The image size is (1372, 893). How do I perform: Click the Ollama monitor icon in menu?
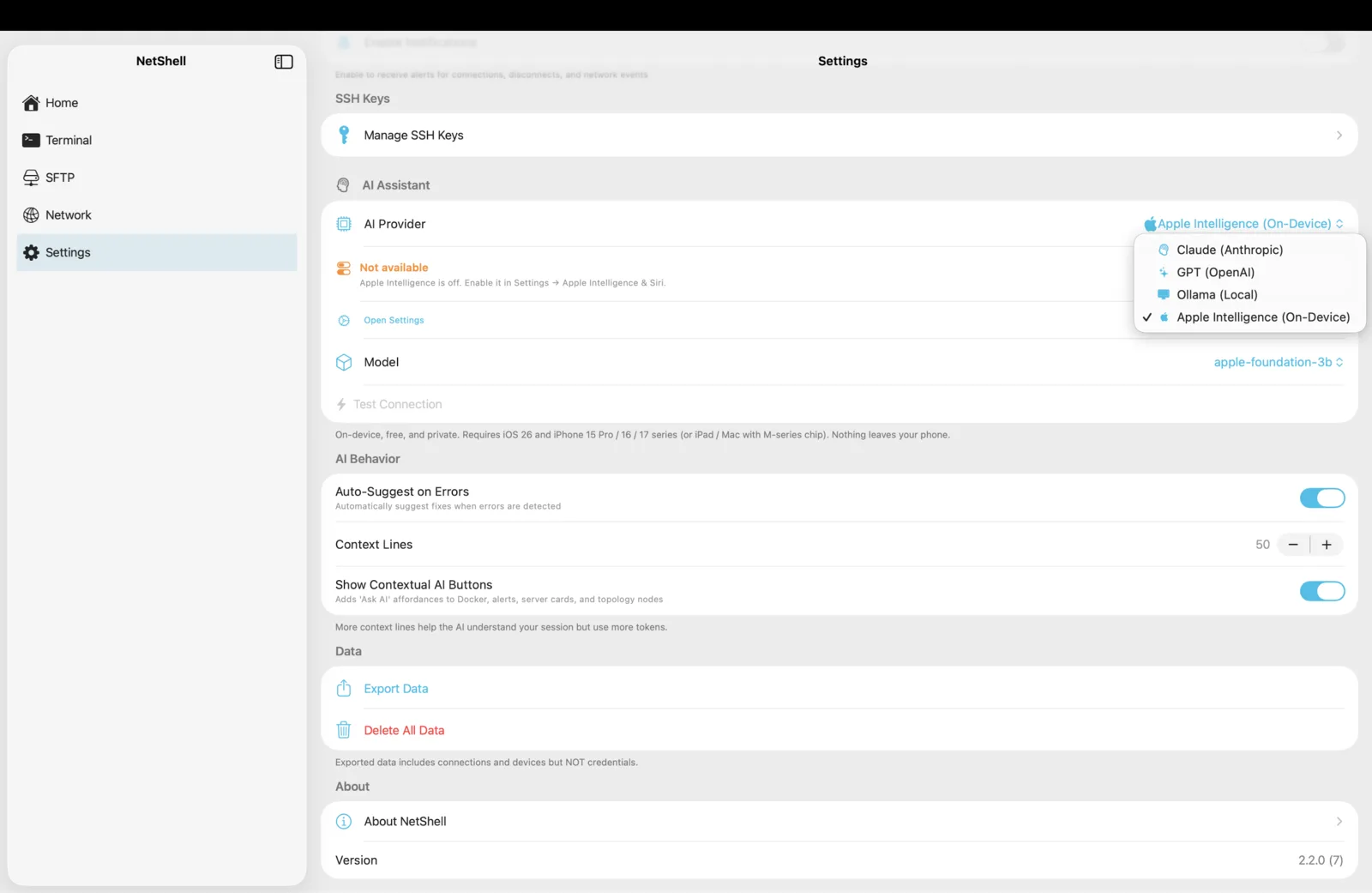tap(1164, 294)
